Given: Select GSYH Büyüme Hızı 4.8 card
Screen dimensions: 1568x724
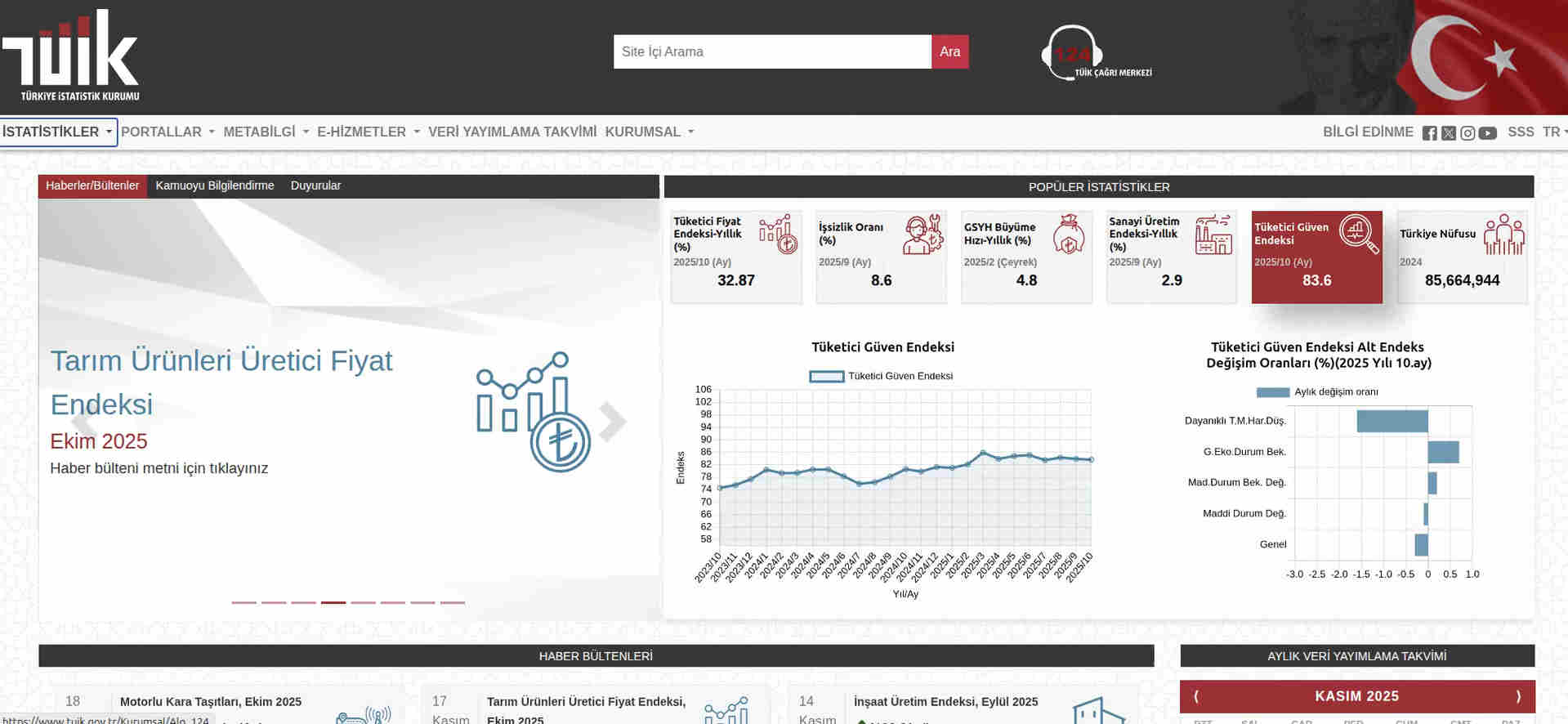Looking at the screenshot, I should 1026,257.
